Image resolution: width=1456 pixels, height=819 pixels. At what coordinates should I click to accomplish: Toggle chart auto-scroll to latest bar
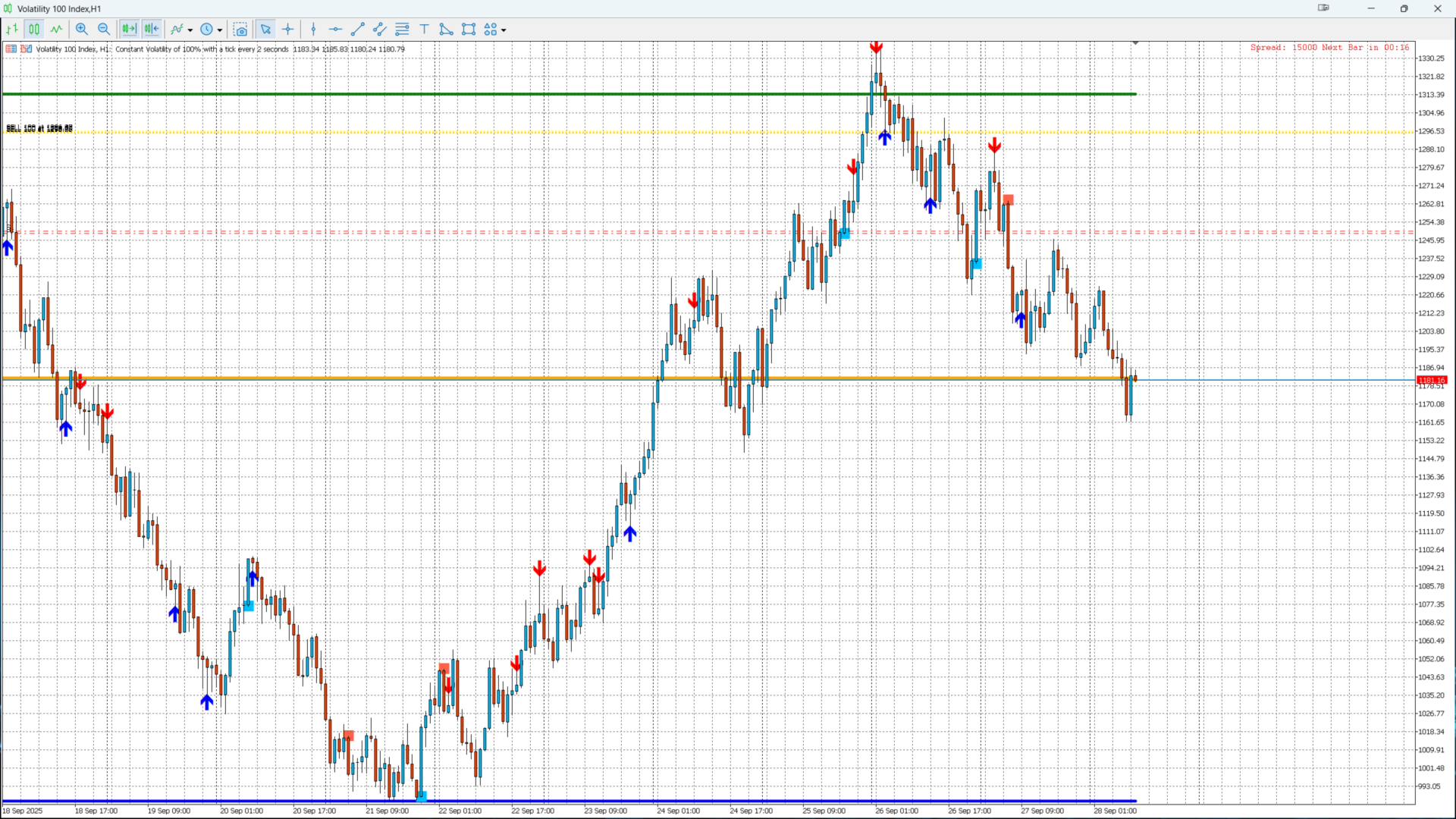(x=129, y=30)
